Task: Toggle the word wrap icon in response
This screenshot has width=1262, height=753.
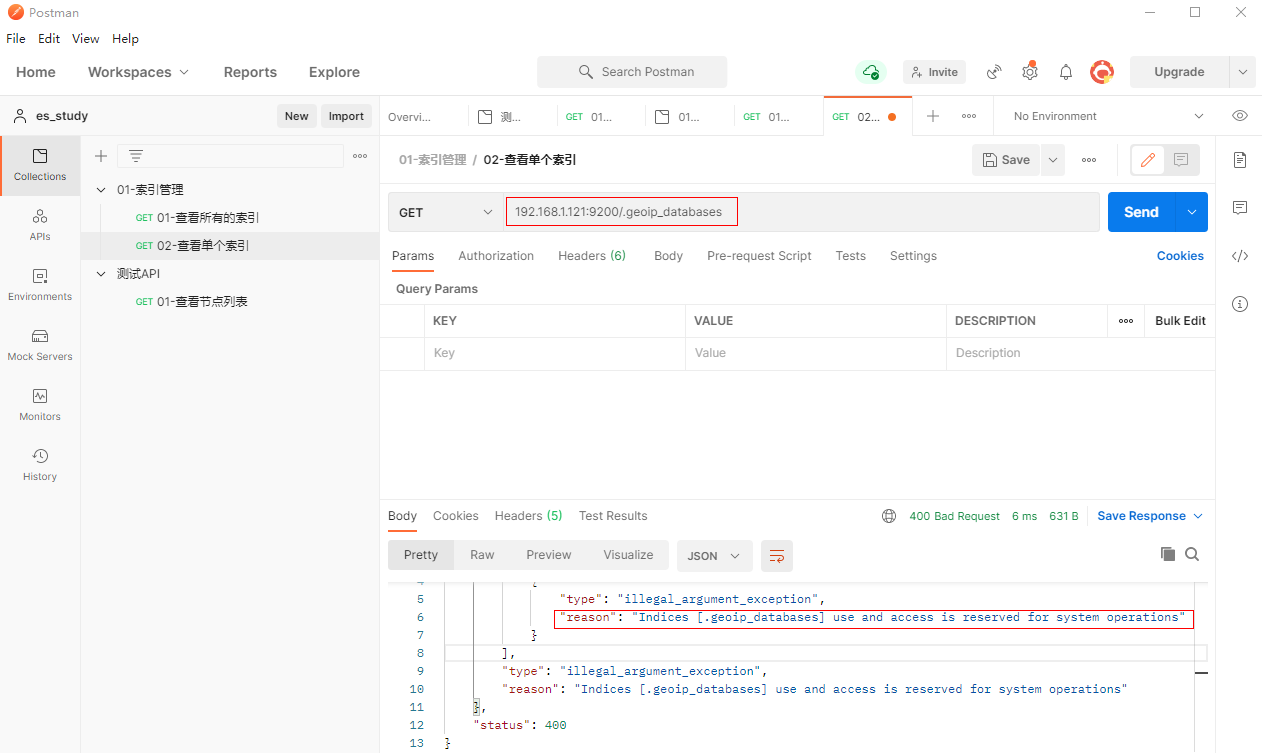Action: click(x=777, y=556)
